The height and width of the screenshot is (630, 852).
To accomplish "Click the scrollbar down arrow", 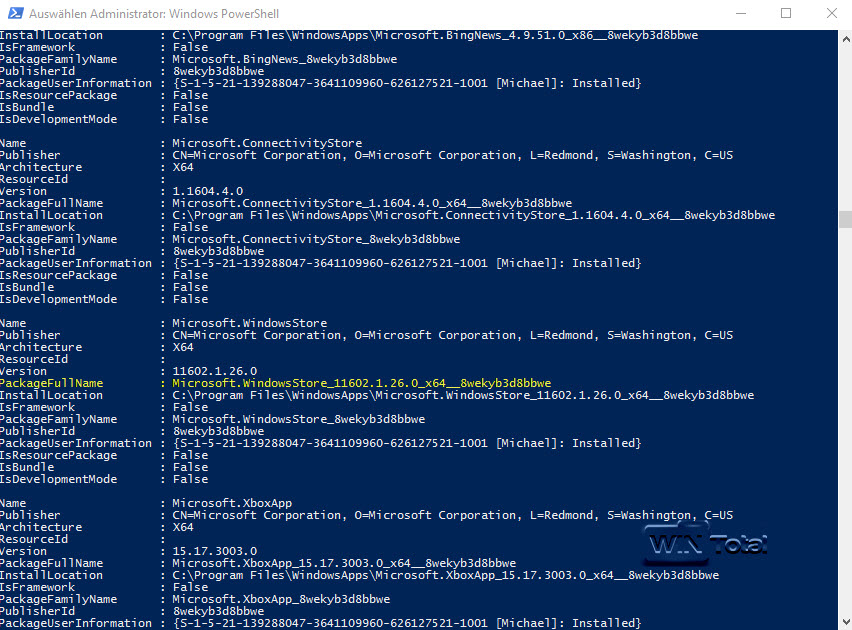I will click(x=845, y=621).
